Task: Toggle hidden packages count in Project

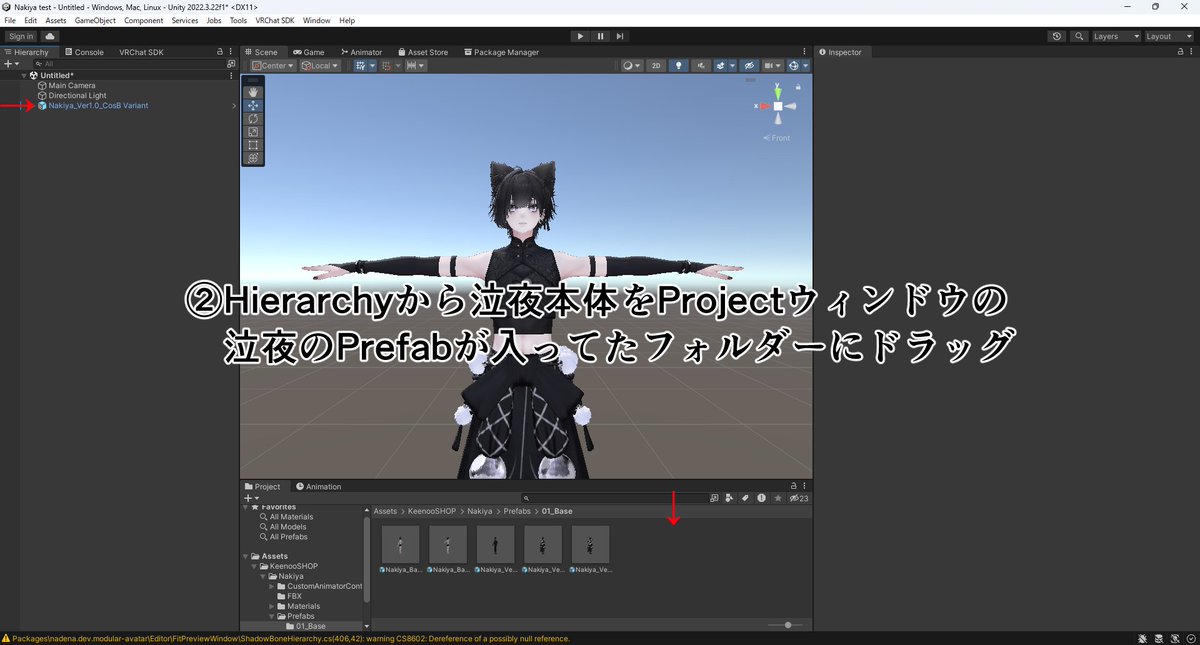Action: [x=799, y=497]
